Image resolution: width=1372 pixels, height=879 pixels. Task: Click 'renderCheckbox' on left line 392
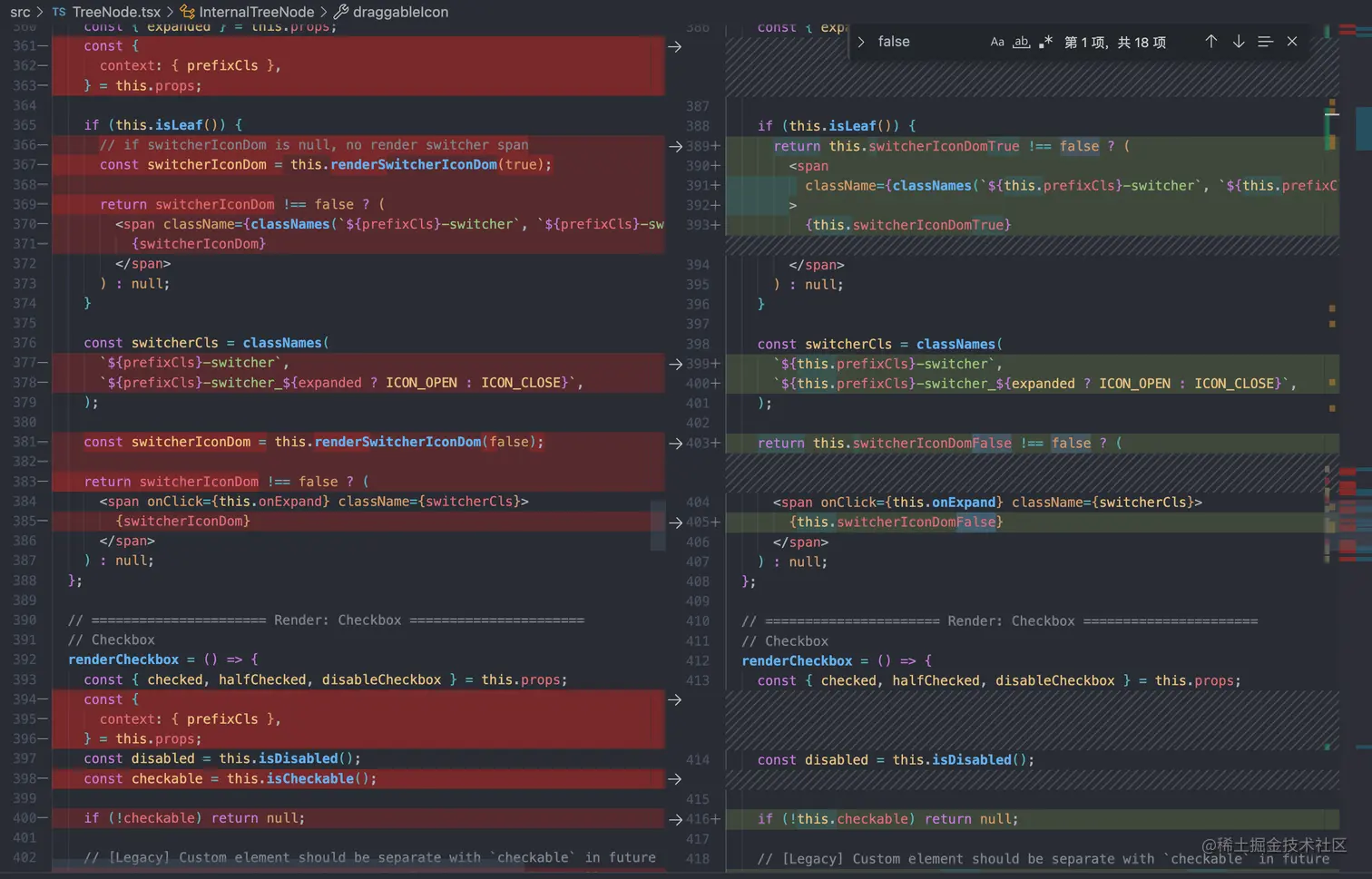[x=123, y=659]
